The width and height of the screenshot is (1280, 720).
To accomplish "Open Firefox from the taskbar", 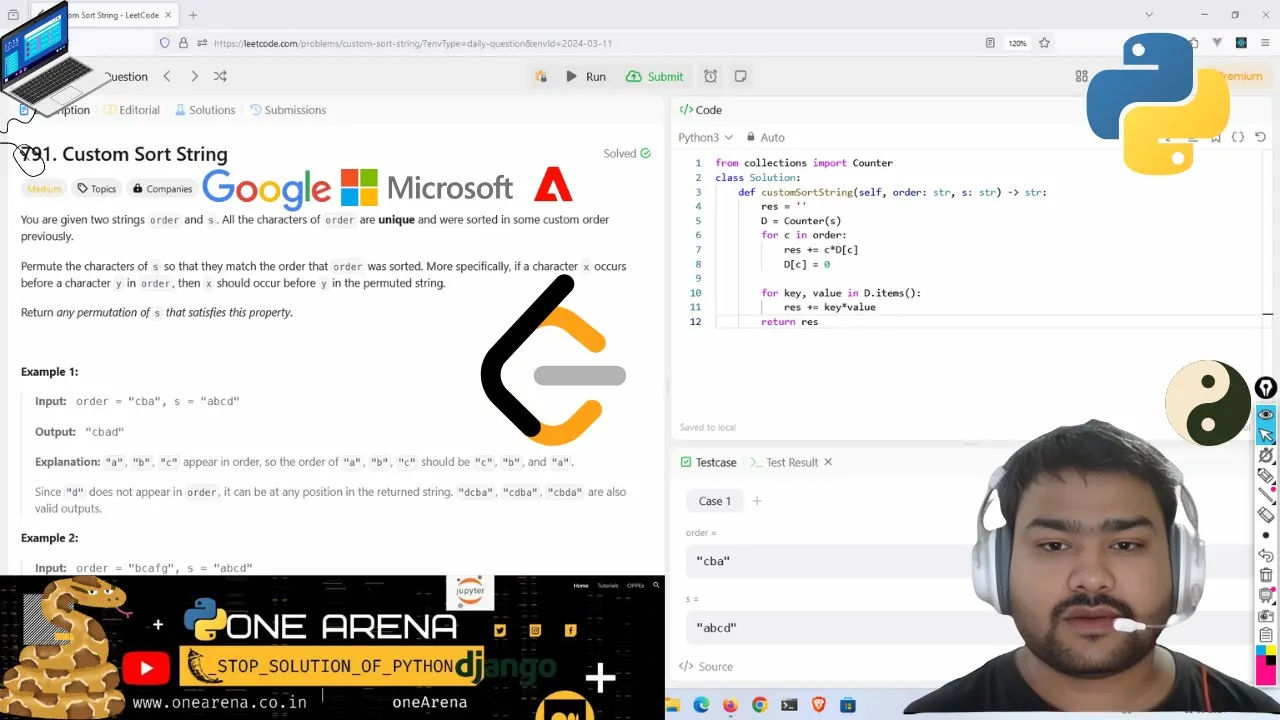I will 730,705.
